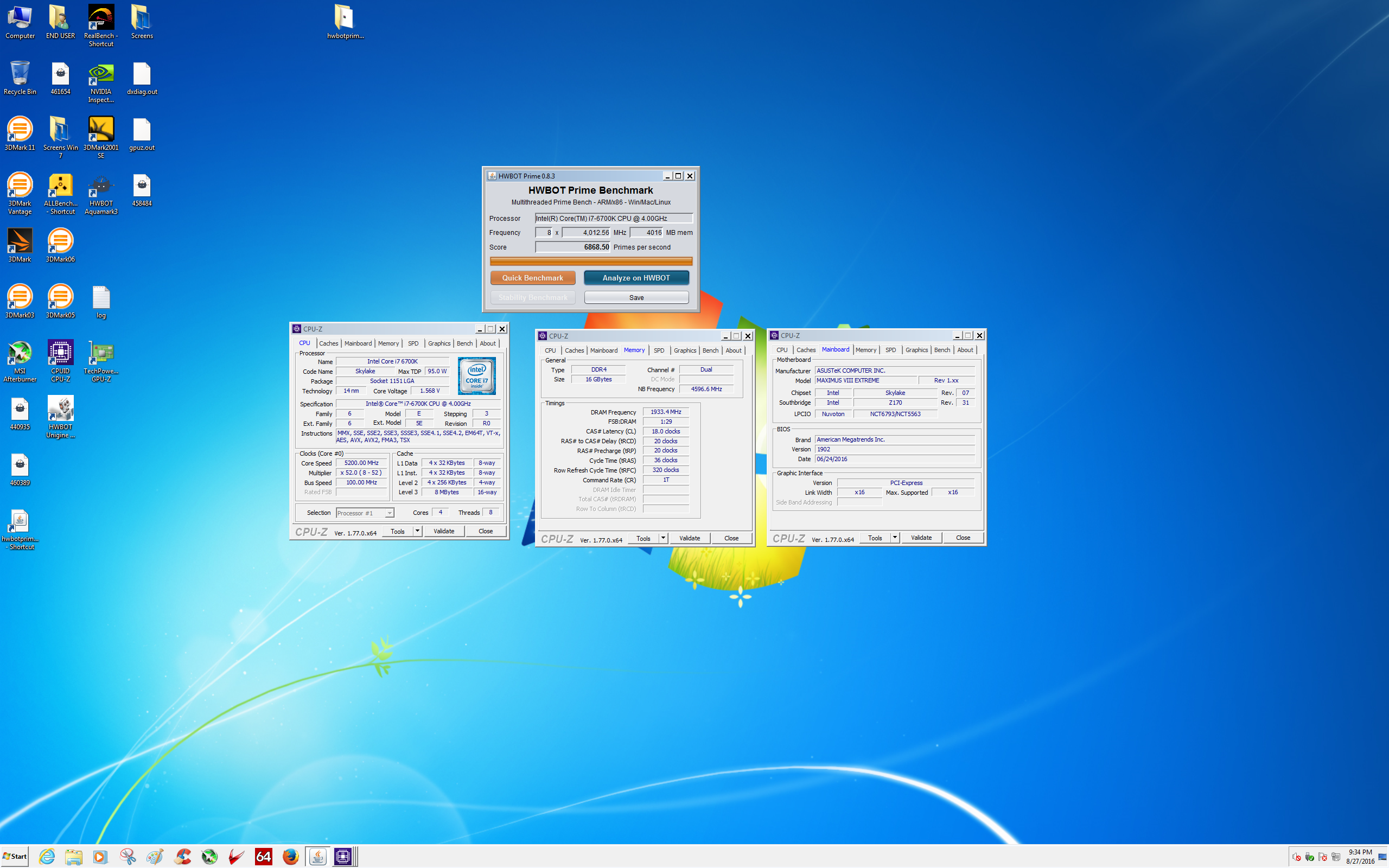
Task: Open Snipping Tool from the taskbar
Action: [x=128, y=857]
